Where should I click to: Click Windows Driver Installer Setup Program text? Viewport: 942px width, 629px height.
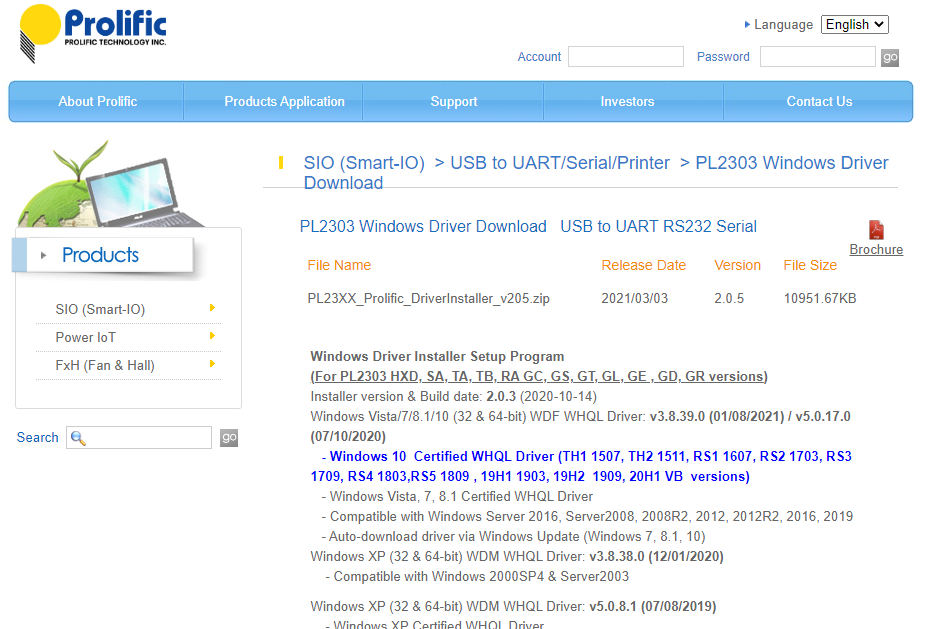pos(437,356)
